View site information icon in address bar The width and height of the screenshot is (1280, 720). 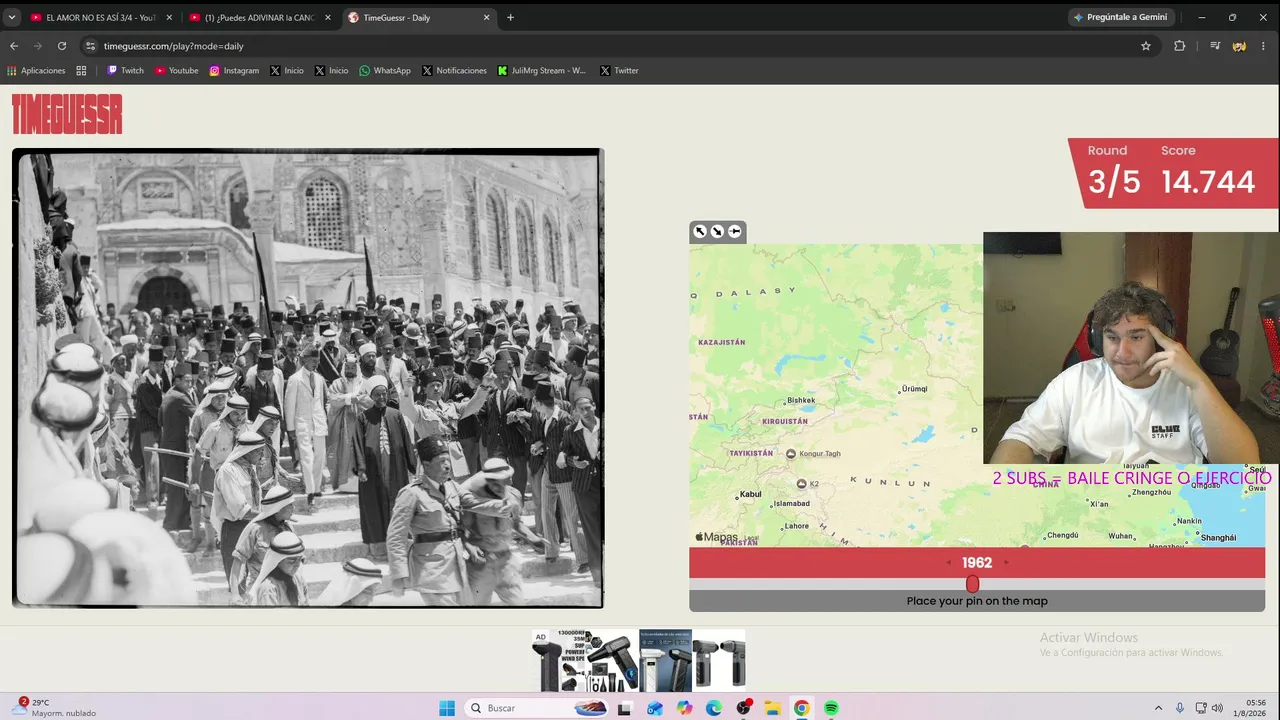point(91,46)
